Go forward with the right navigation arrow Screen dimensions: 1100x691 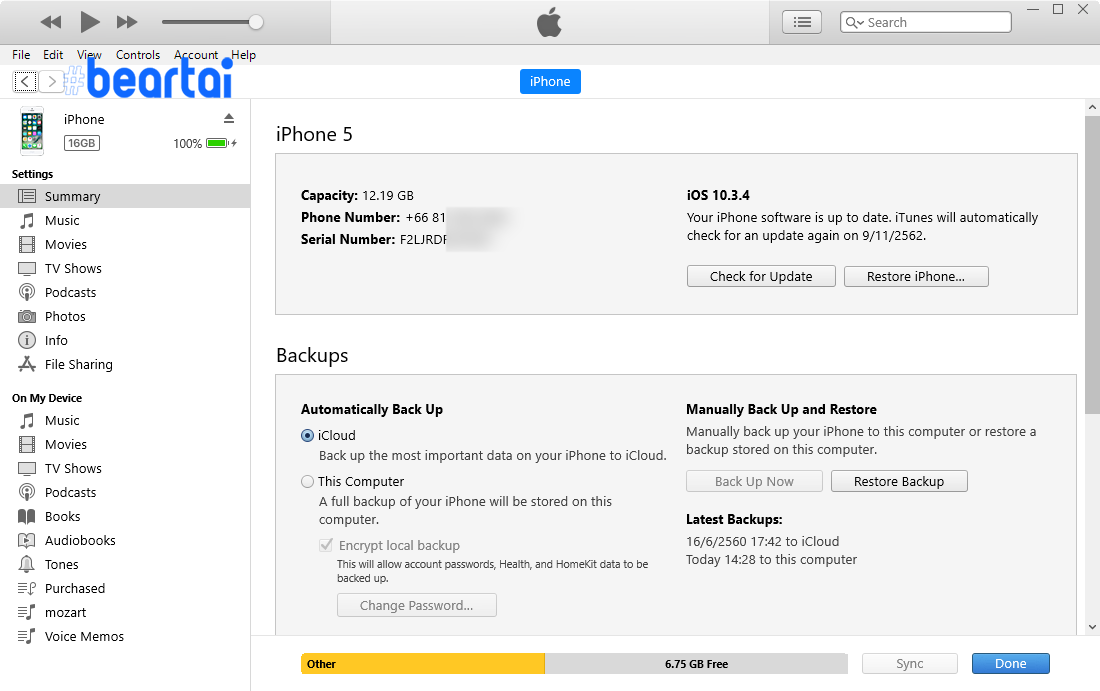(x=51, y=81)
